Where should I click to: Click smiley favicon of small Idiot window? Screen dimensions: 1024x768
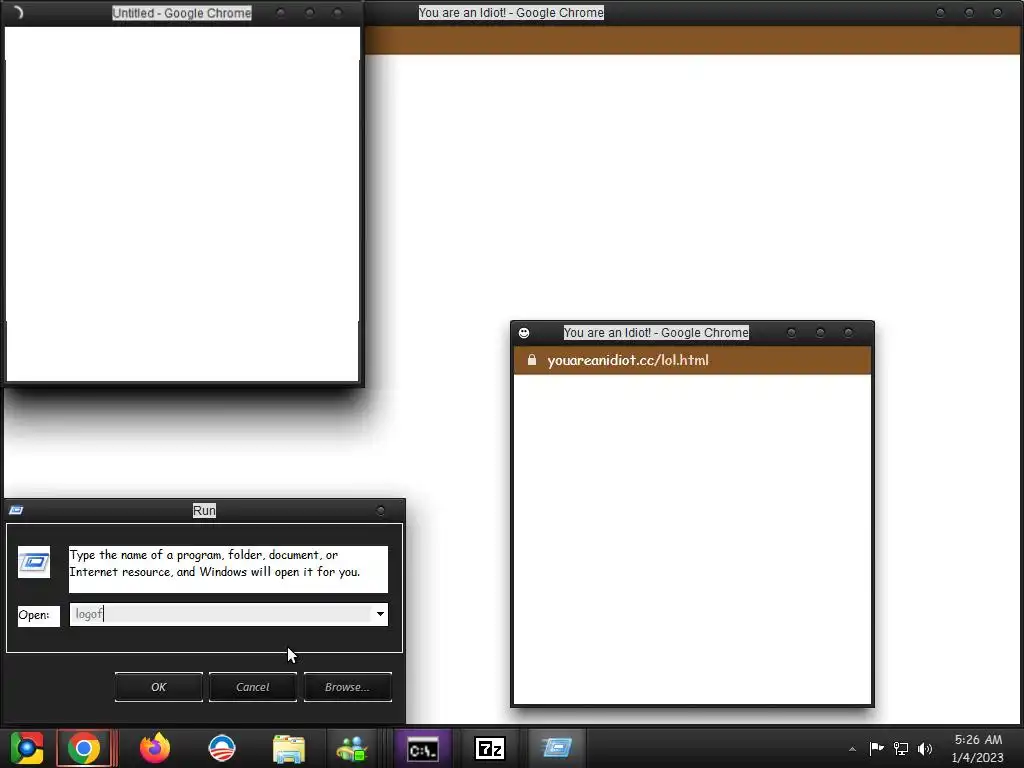[524, 333]
